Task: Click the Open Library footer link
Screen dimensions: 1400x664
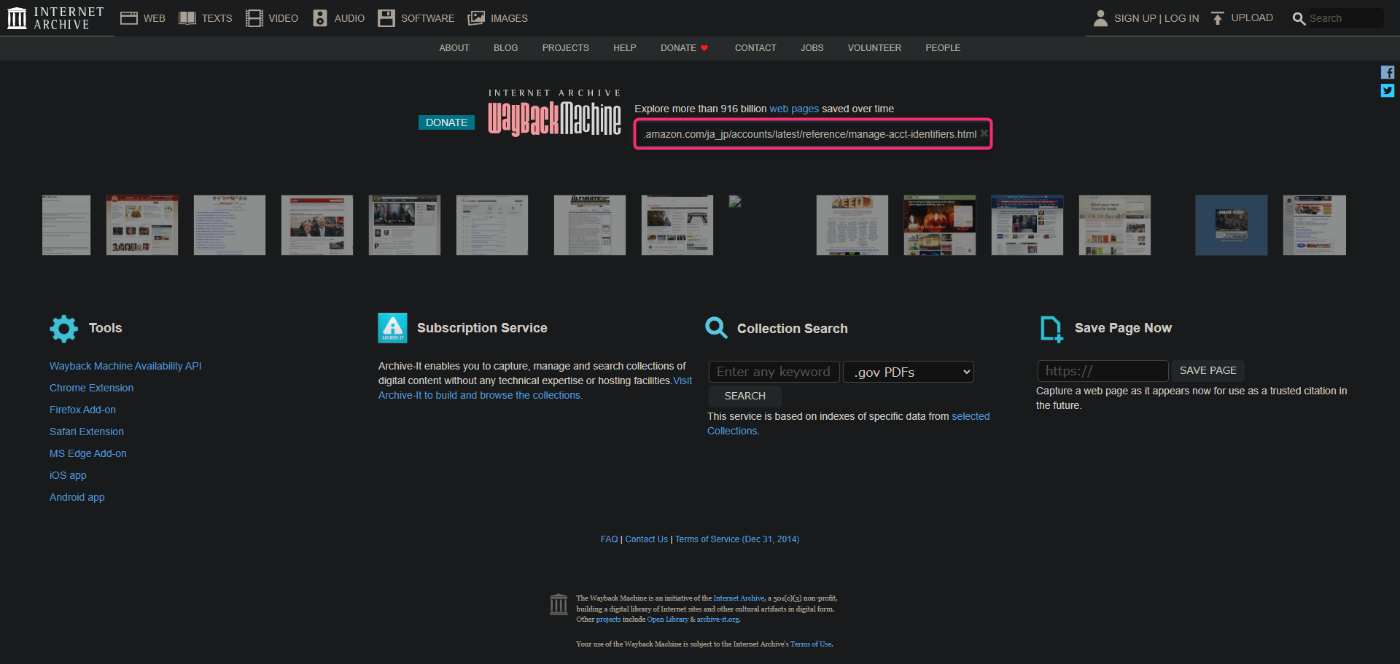Action: tap(666, 620)
